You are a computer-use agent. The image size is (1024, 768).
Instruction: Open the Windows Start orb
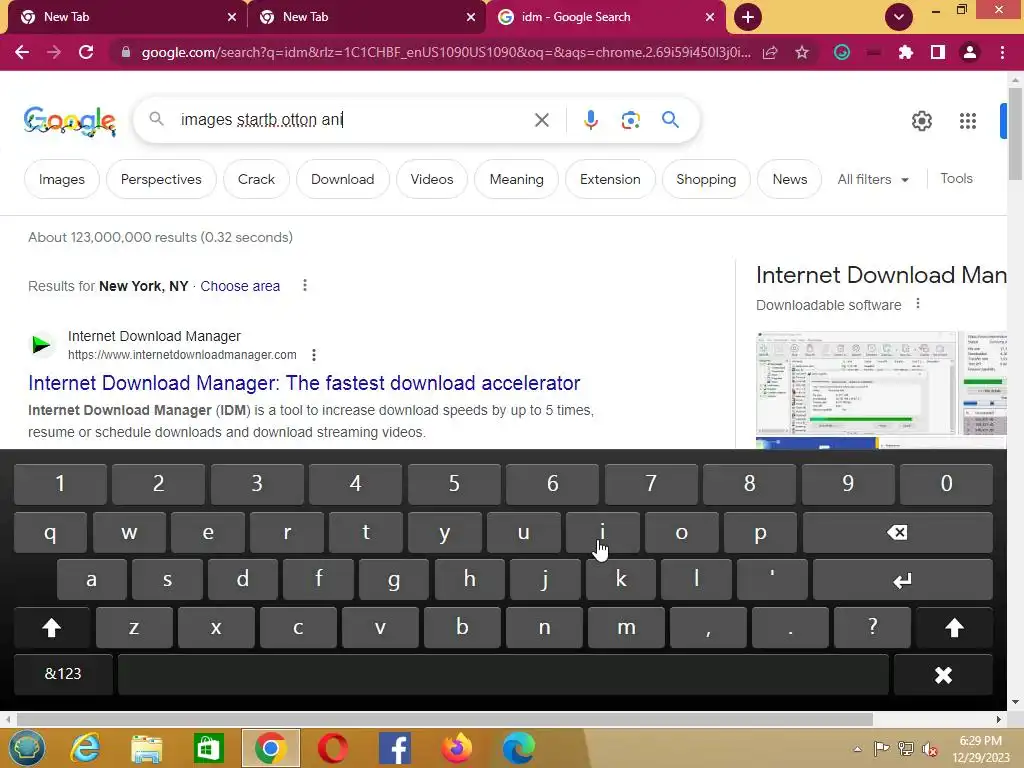pyautogui.click(x=25, y=748)
